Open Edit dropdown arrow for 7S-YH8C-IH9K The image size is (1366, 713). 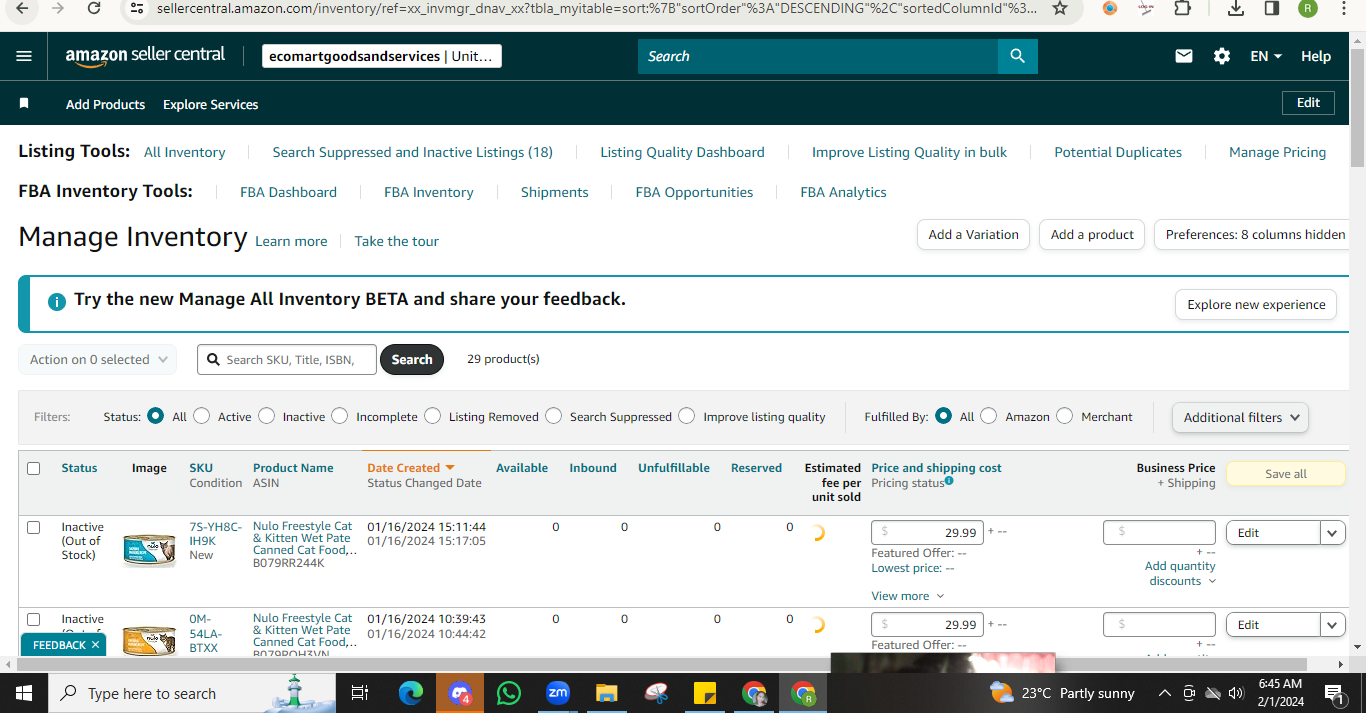(1332, 533)
